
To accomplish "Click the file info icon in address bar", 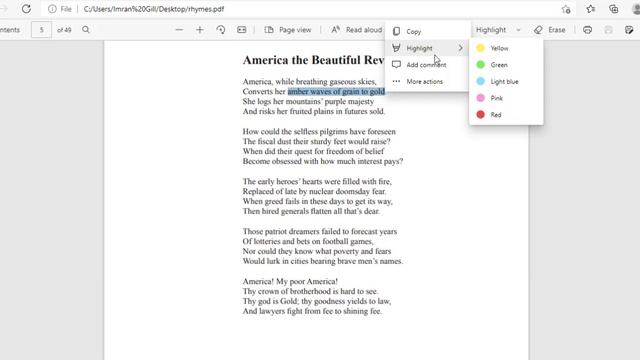I will pos(52,9).
